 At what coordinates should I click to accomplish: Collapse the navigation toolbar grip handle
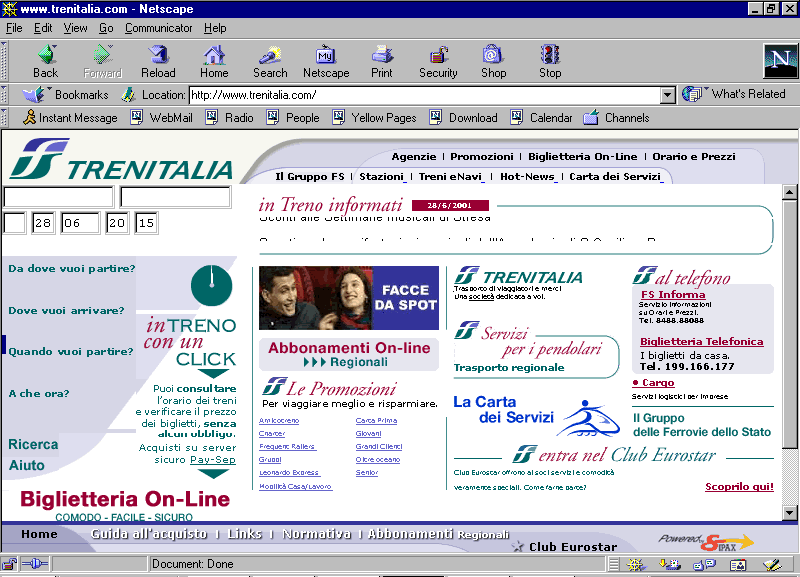pyautogui.click(x=4, y=61)
